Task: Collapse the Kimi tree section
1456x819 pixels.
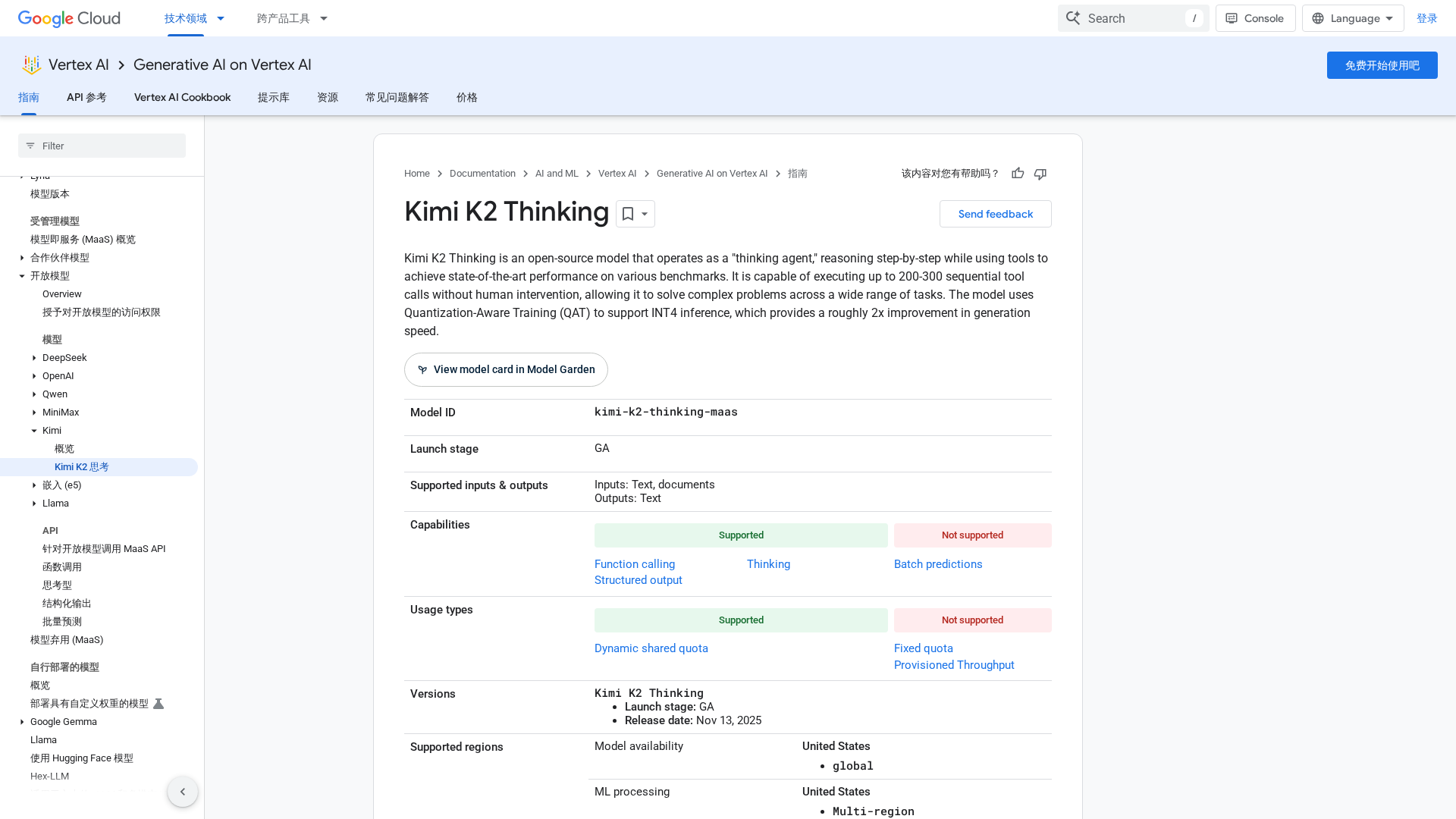Action: 34,431
